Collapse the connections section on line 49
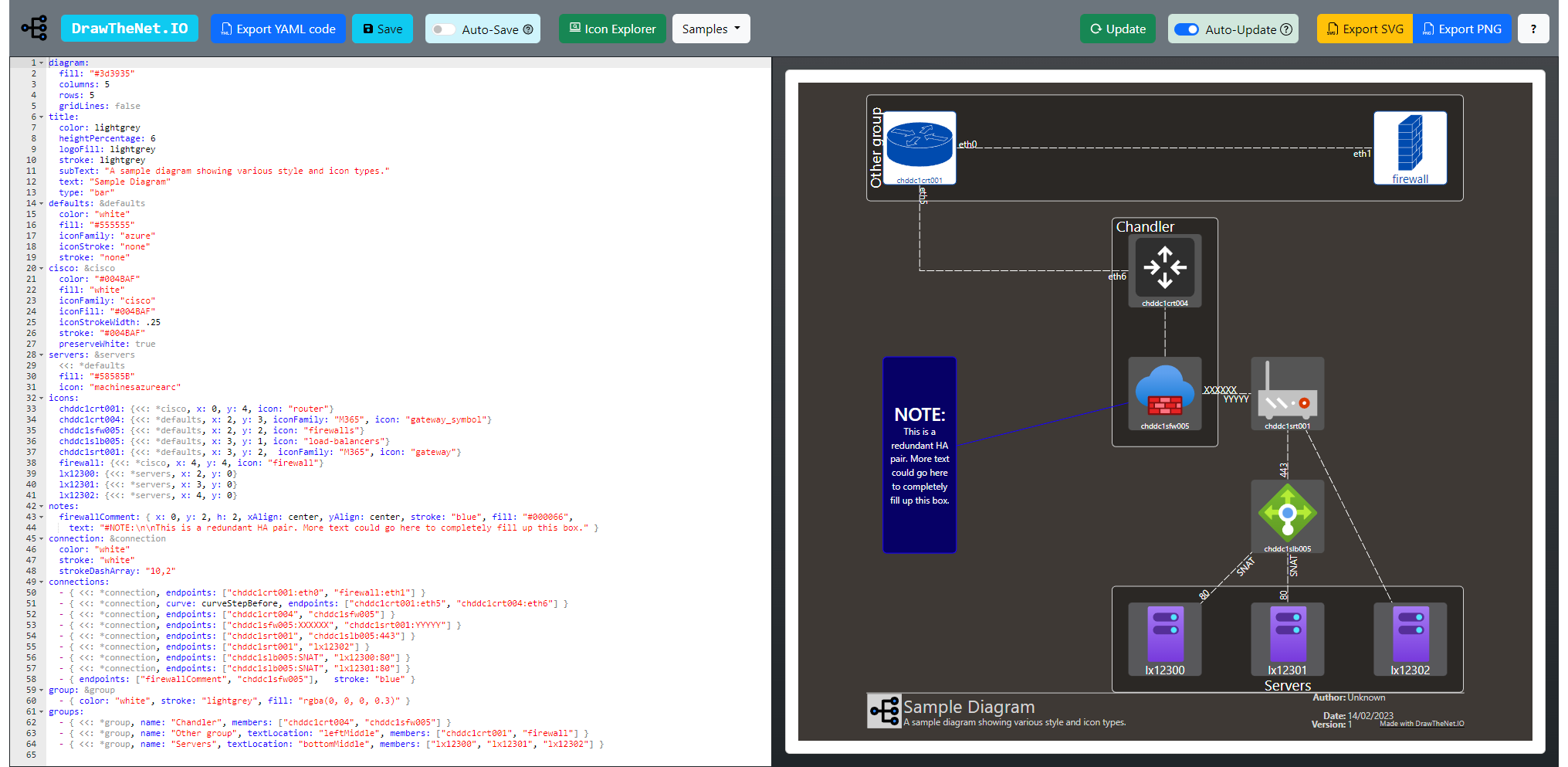 (x=41, y=582)
